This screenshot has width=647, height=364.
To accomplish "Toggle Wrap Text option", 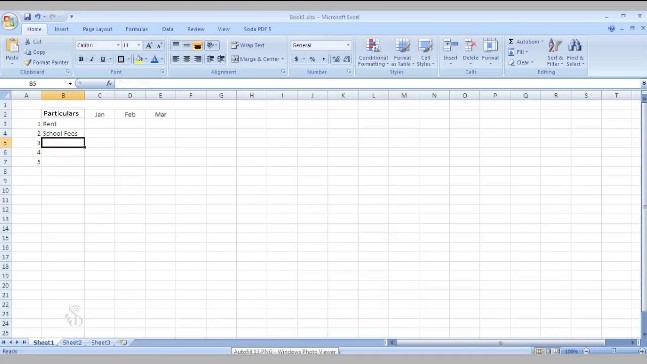I will point(248,45).
